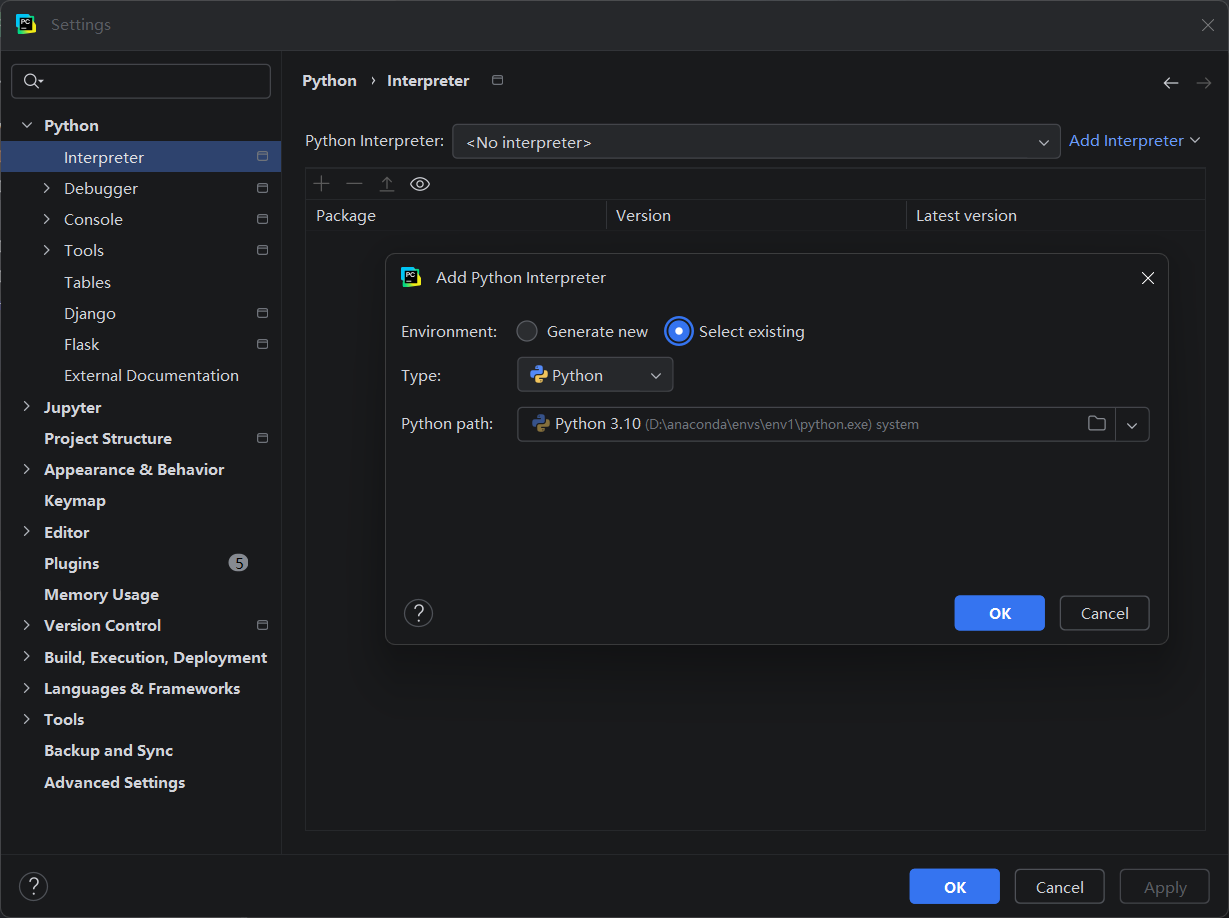
Task: Expand the Editor section
Action: [x=27, y=532]
